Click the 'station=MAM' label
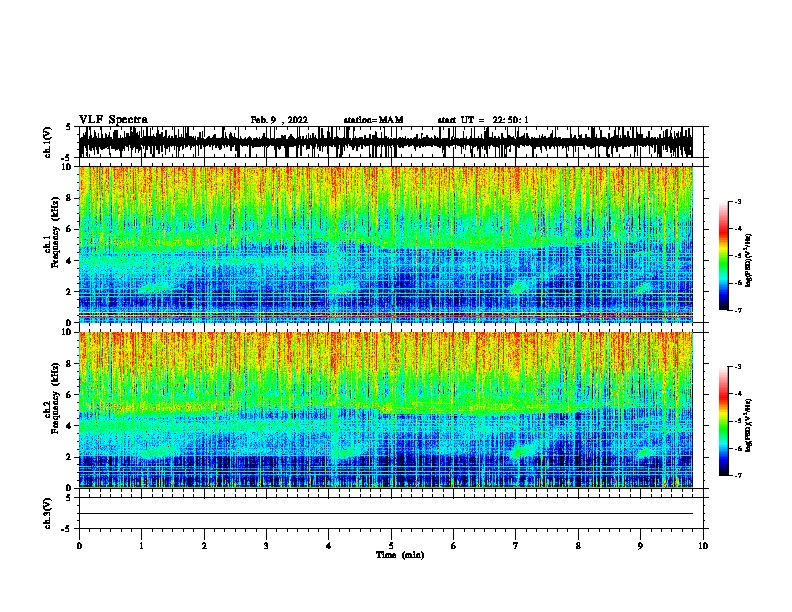792x612 pixels. coord(373,120)
